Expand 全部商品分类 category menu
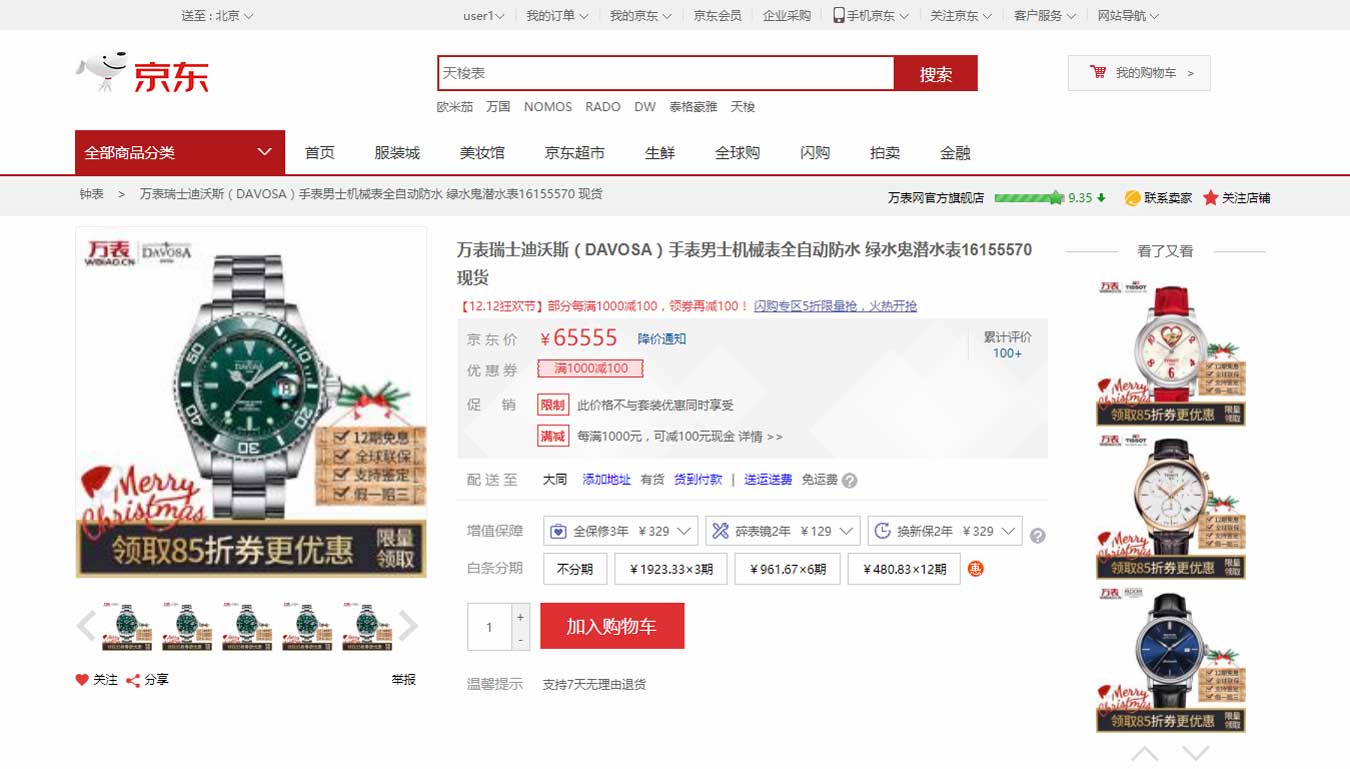 click(x=180, y=152)
